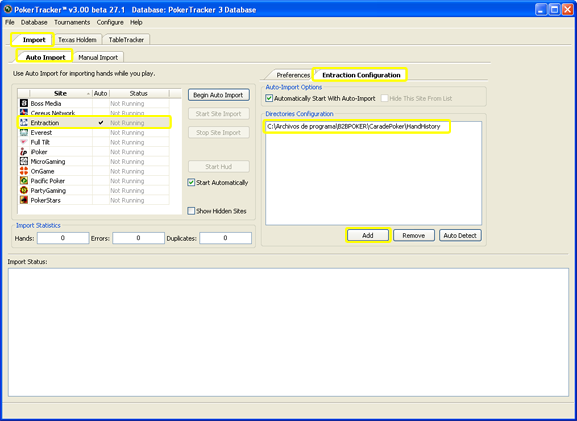
Task: Click the Entraction site icon
Action: click(24, 123)
